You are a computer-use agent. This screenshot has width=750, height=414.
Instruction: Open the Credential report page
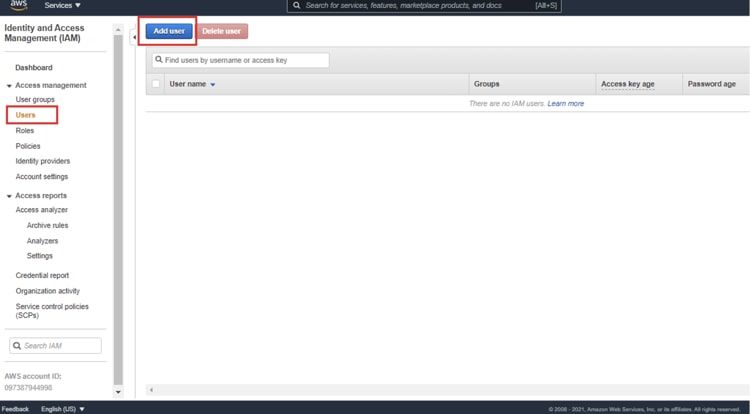pyautogui.click(x=42, y=275)
